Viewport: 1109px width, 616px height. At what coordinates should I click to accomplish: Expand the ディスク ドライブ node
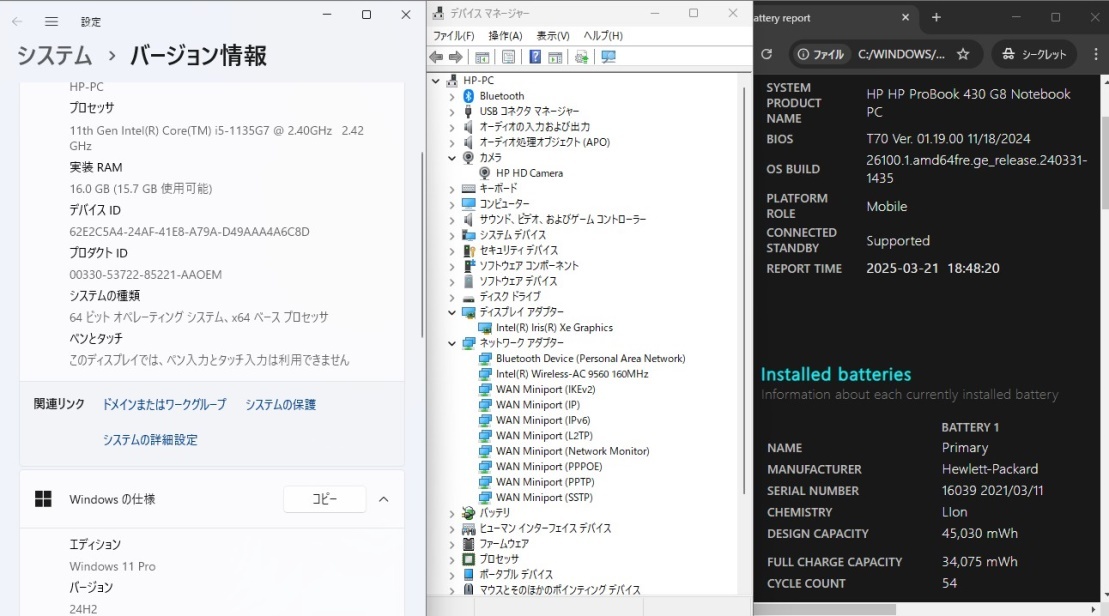pyautogui.click(x=452, y=296)
